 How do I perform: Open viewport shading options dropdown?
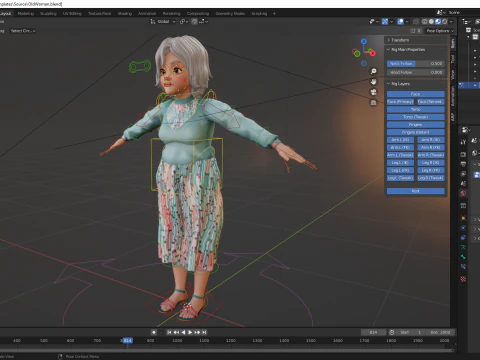coord(451,22)
